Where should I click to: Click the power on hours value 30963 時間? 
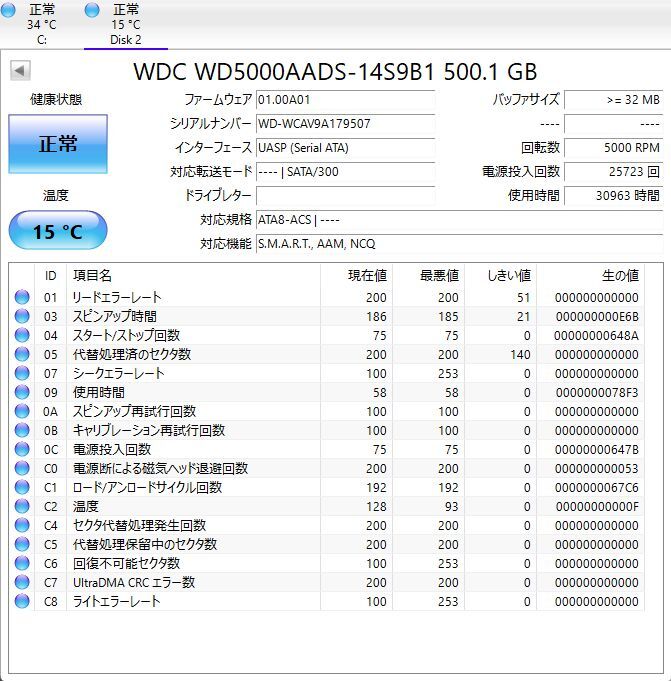(x=614, y=196)
